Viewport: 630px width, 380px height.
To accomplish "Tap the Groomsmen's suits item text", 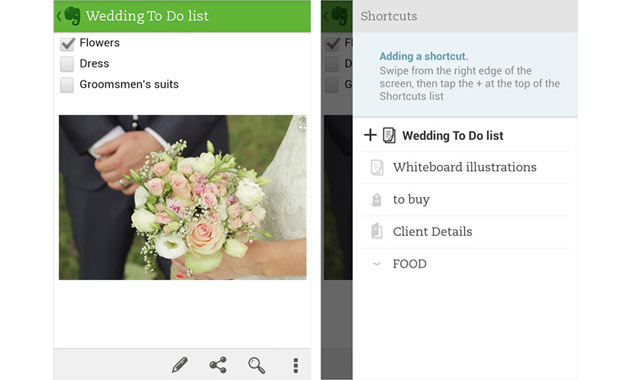I will (x=129, y=84).
